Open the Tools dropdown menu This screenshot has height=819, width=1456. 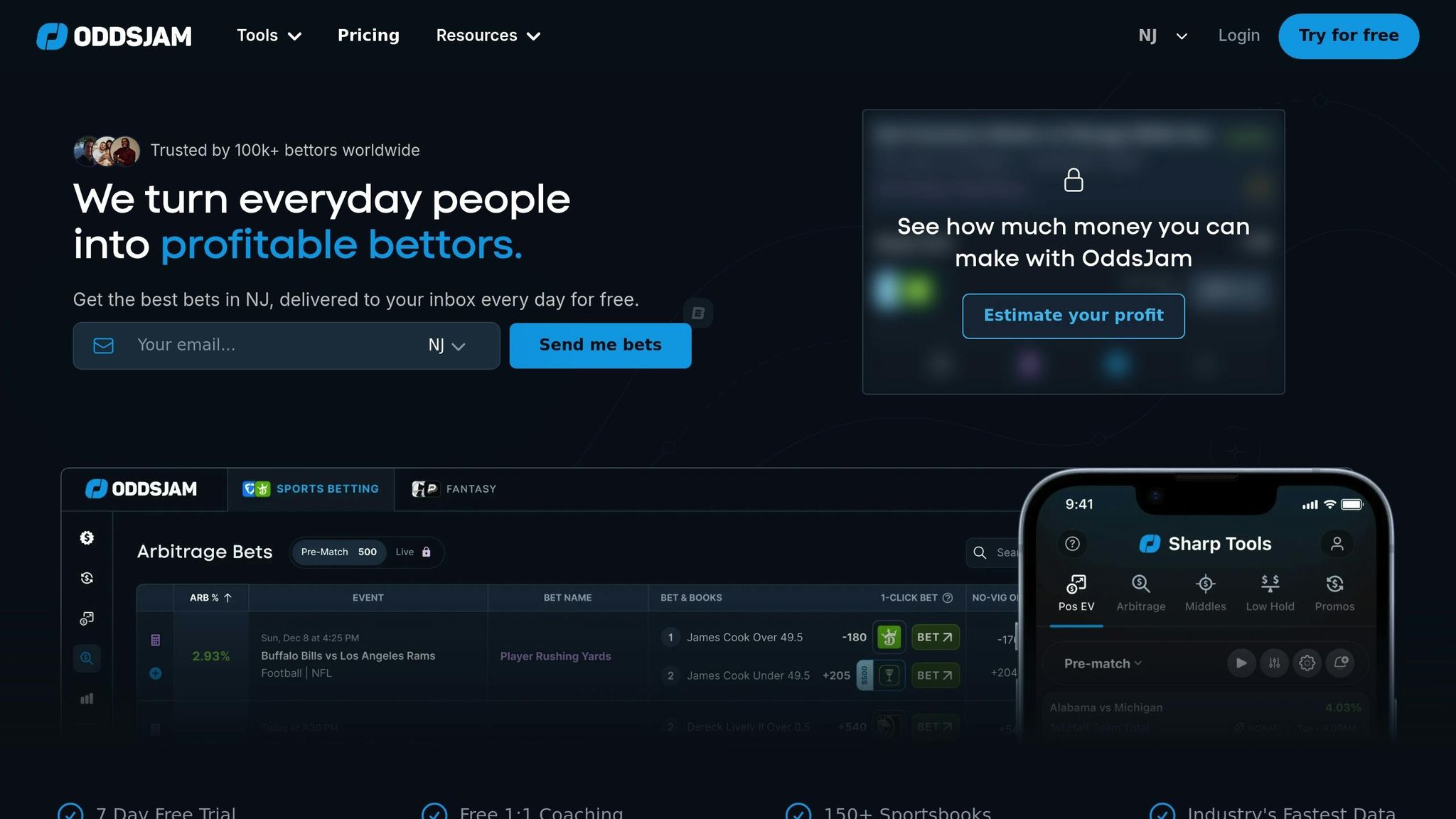[x=269, y=36]
